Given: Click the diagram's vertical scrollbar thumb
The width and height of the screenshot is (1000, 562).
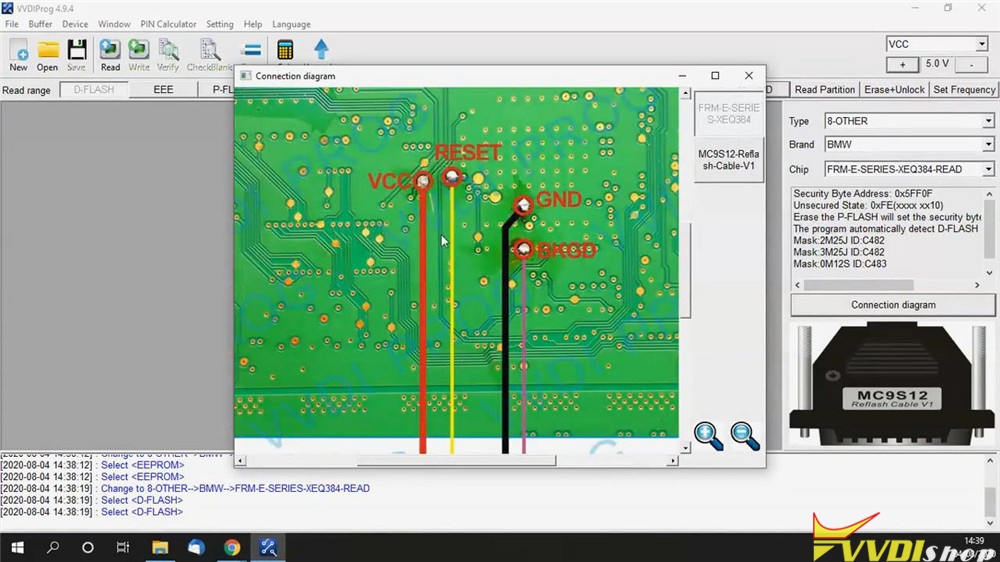Looking at the screenshot, I should click(x=686, y=270).
